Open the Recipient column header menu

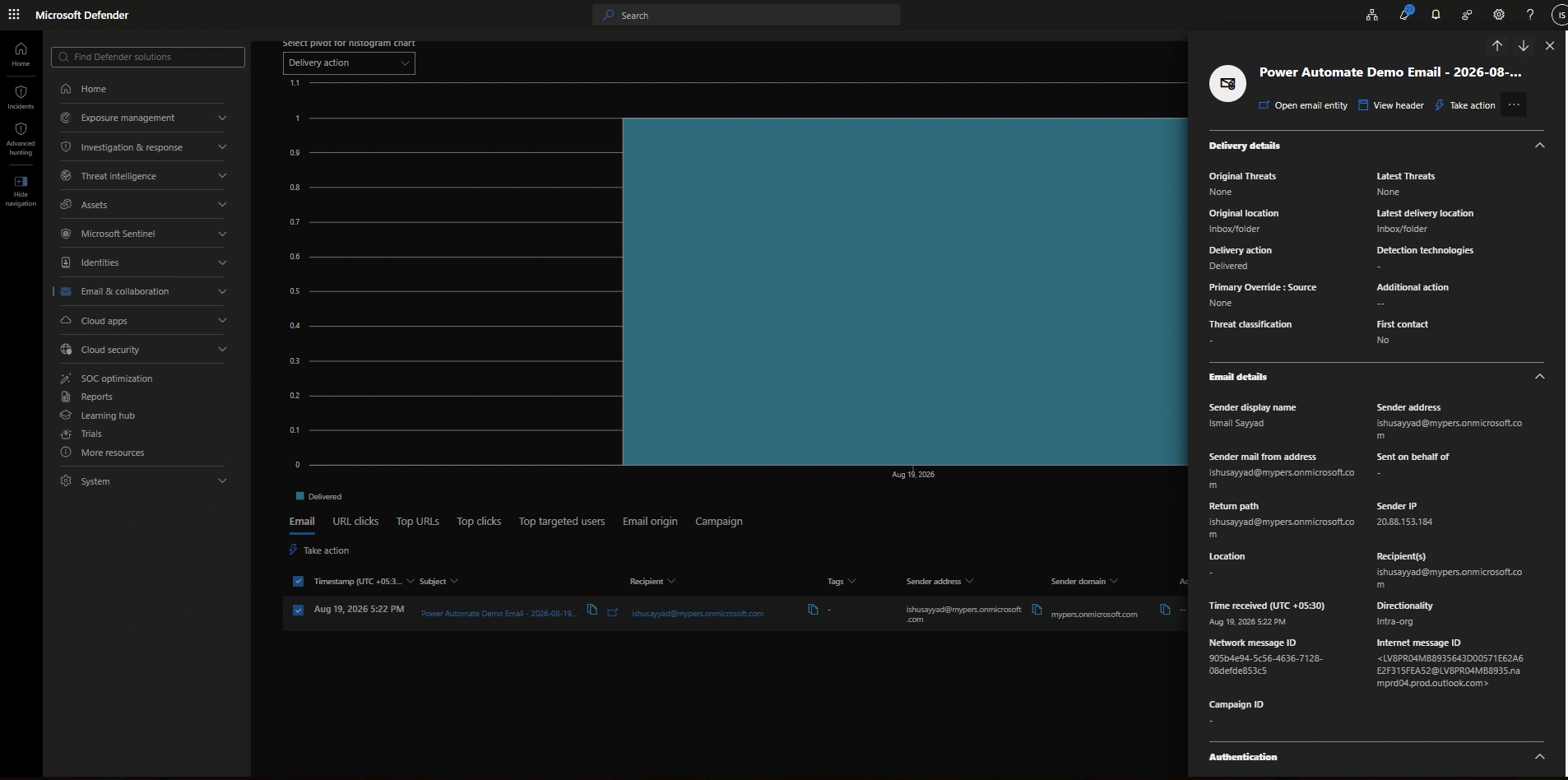(652, 582)
